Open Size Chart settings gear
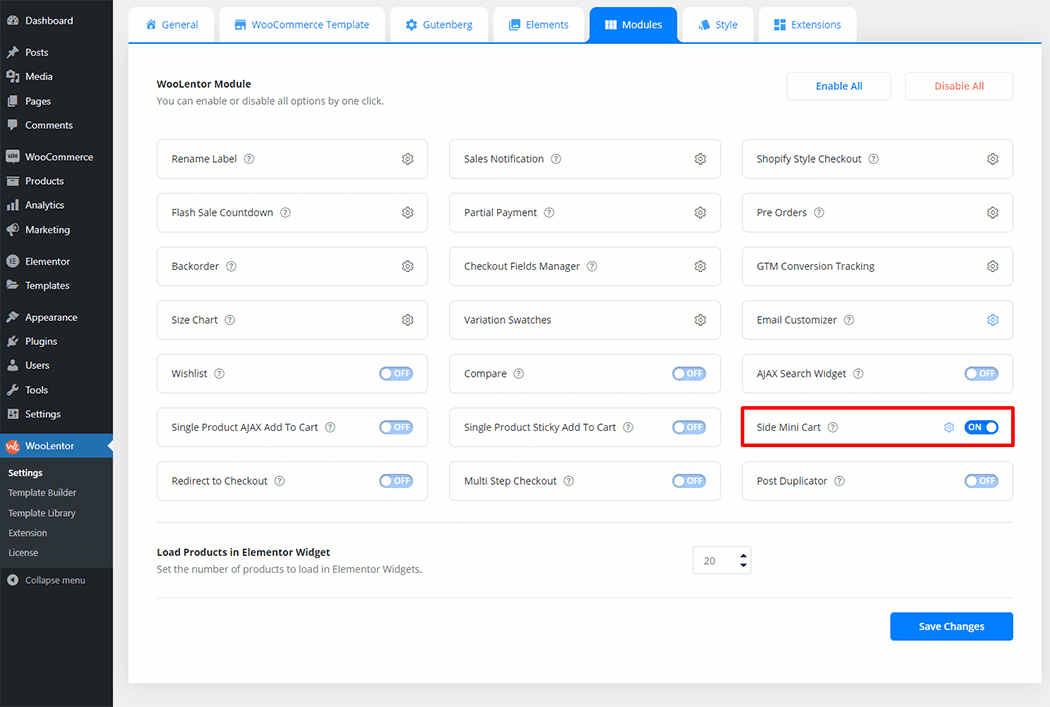Viewport: 1050px width, 707px height. [407, 320]
